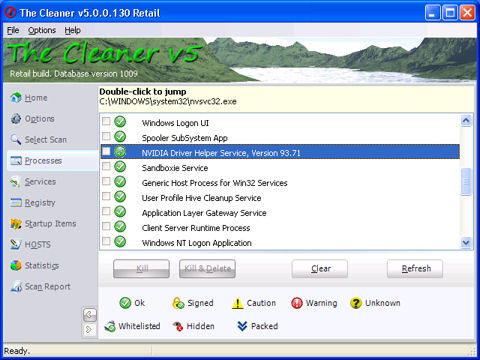Click the green status icon for Windows Logon UI

(x=120, y=122)
